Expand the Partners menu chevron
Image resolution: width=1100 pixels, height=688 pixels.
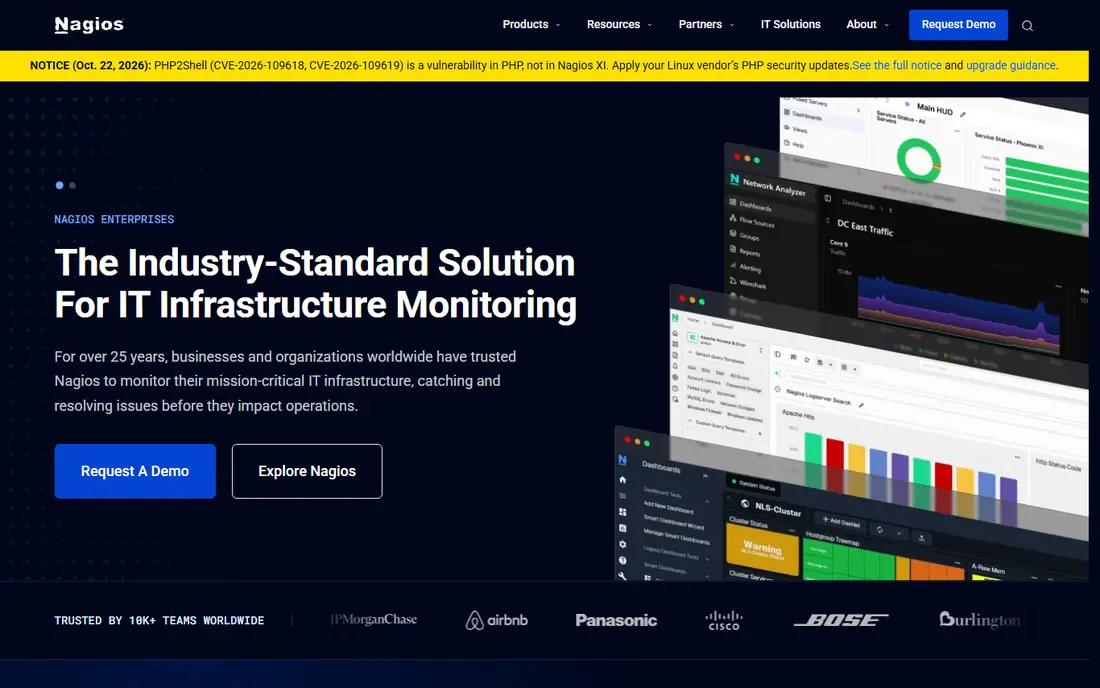coord(732,25)
